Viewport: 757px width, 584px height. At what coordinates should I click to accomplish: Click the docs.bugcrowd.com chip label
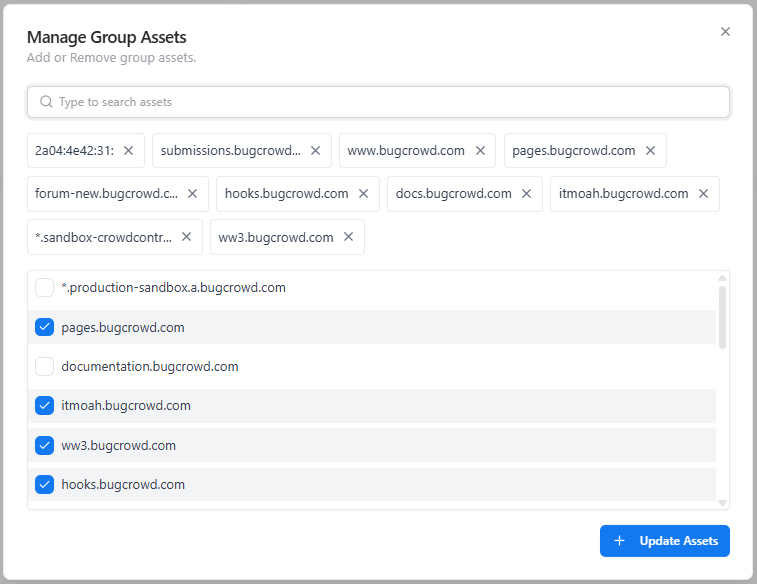tap(453, 194)
